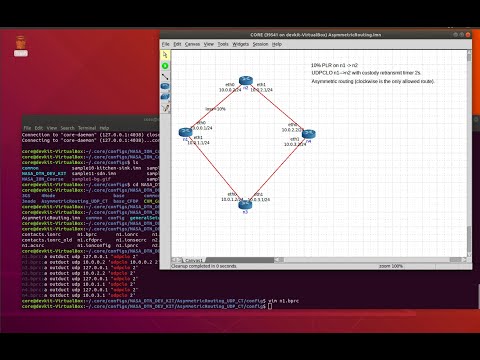Open the Trash icon on the desktop
480x360 pixels.
click(21, 46)
